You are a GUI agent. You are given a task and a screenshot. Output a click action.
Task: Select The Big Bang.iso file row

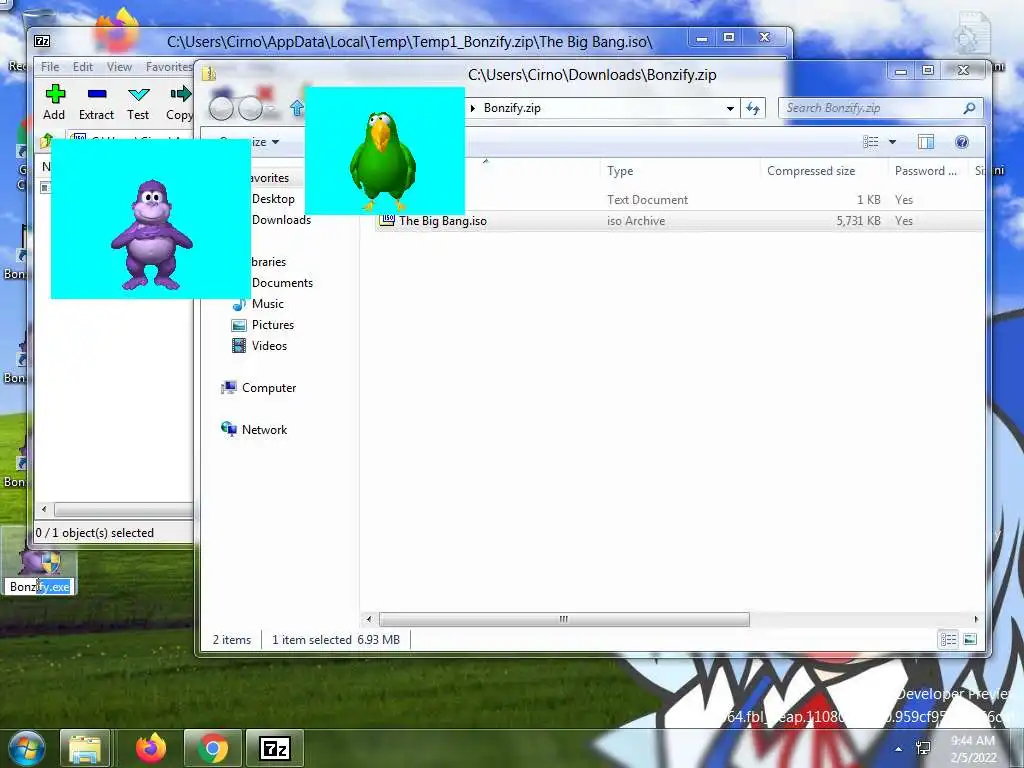tap(679, 221)
